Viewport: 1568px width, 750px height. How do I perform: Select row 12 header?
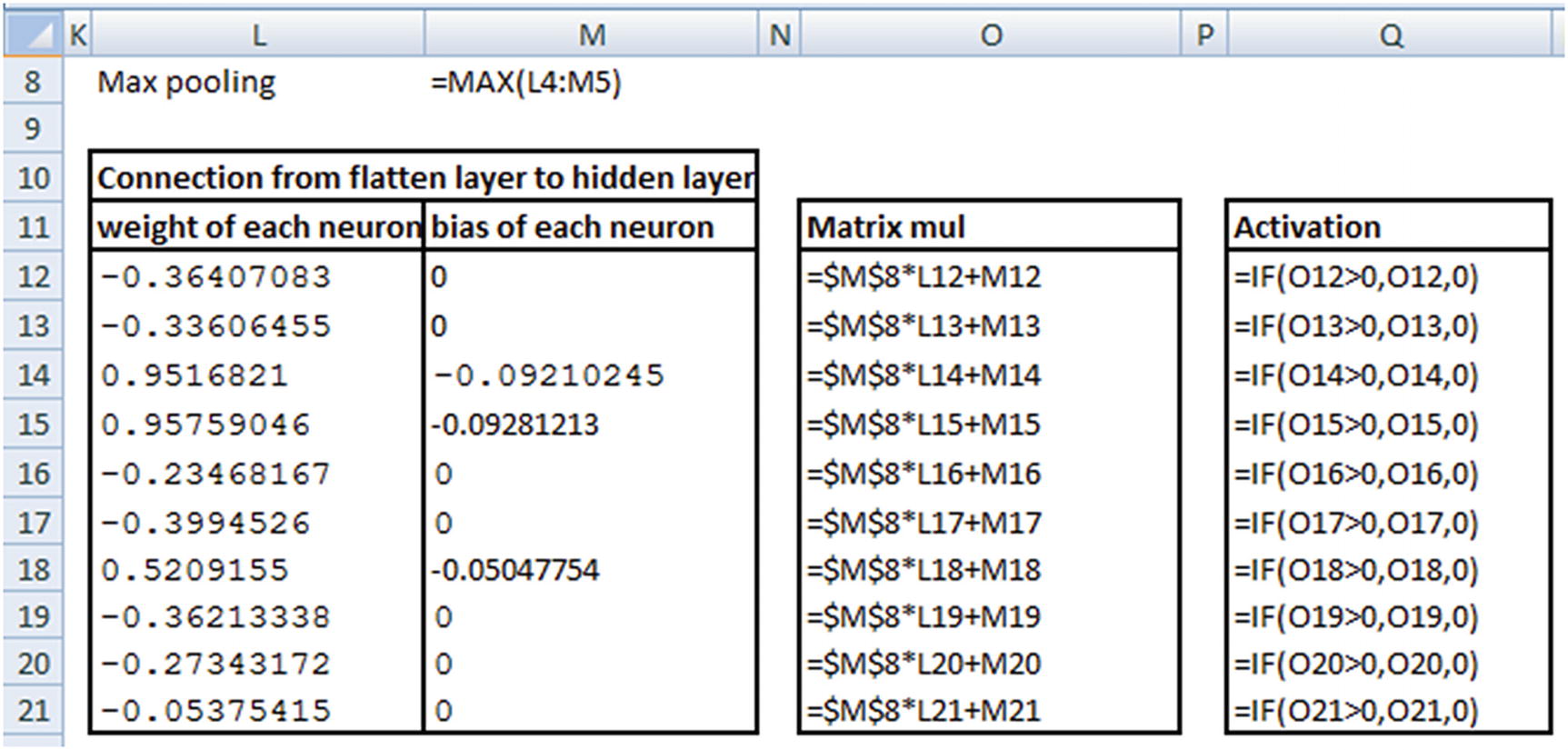(x=33, y=275)
